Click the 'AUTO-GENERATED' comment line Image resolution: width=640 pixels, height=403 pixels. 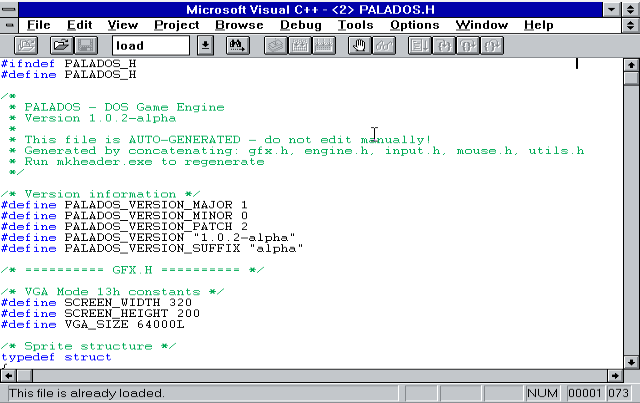click(228, 140)
